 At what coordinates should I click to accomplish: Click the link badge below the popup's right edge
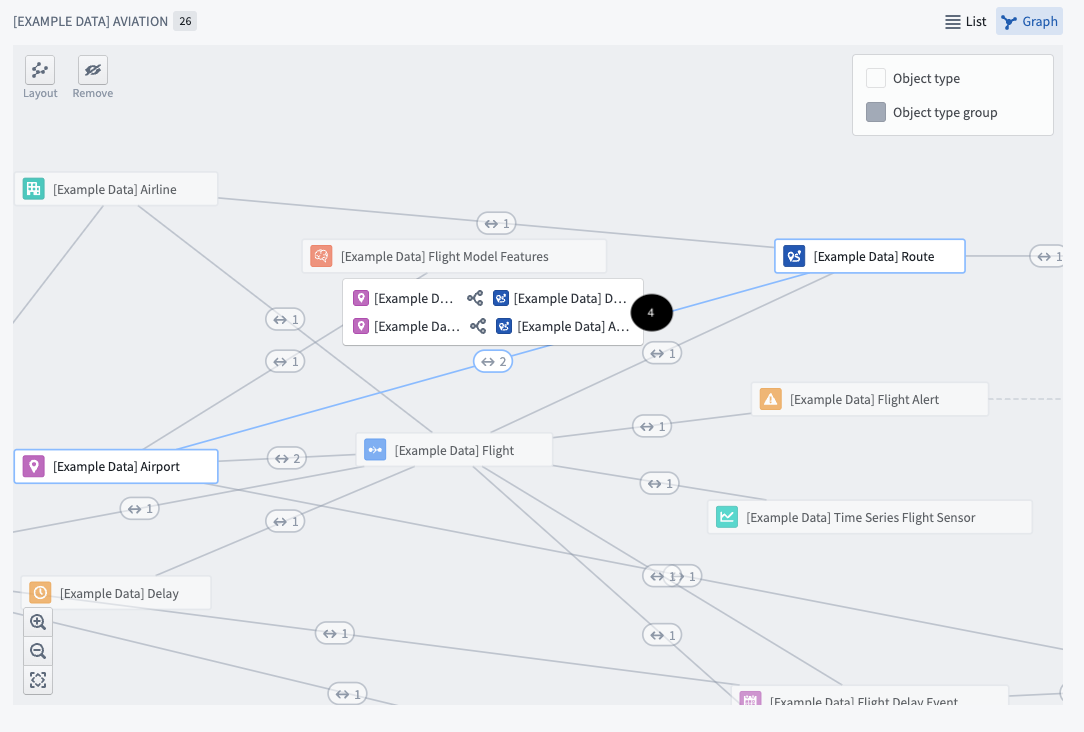coord(662,353)
